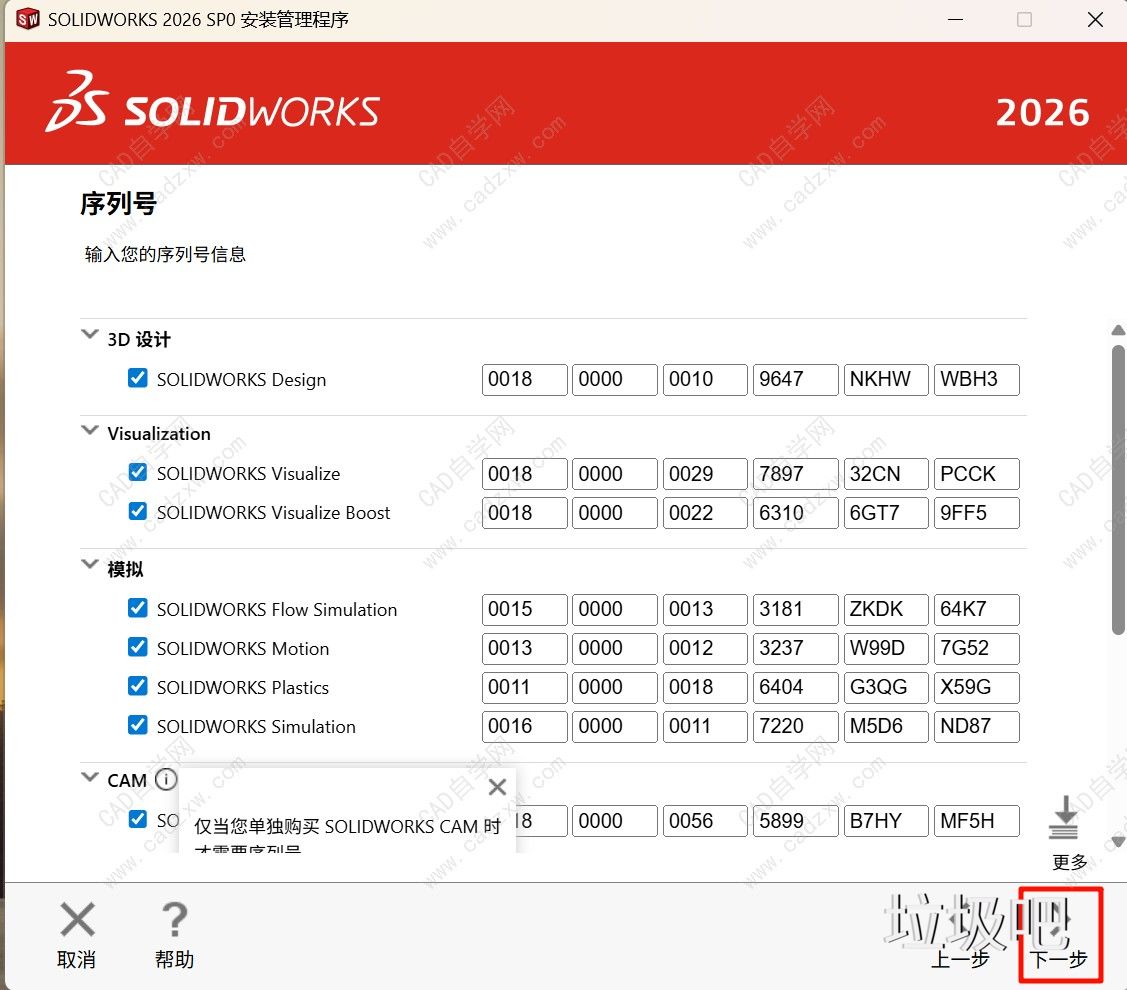Image resolution: width=1127 pixels, height=990 pixels.
Task: Uncheck SOLIDWORKS Flow Simulation checkbox
Action: click(x=137, y=609)
